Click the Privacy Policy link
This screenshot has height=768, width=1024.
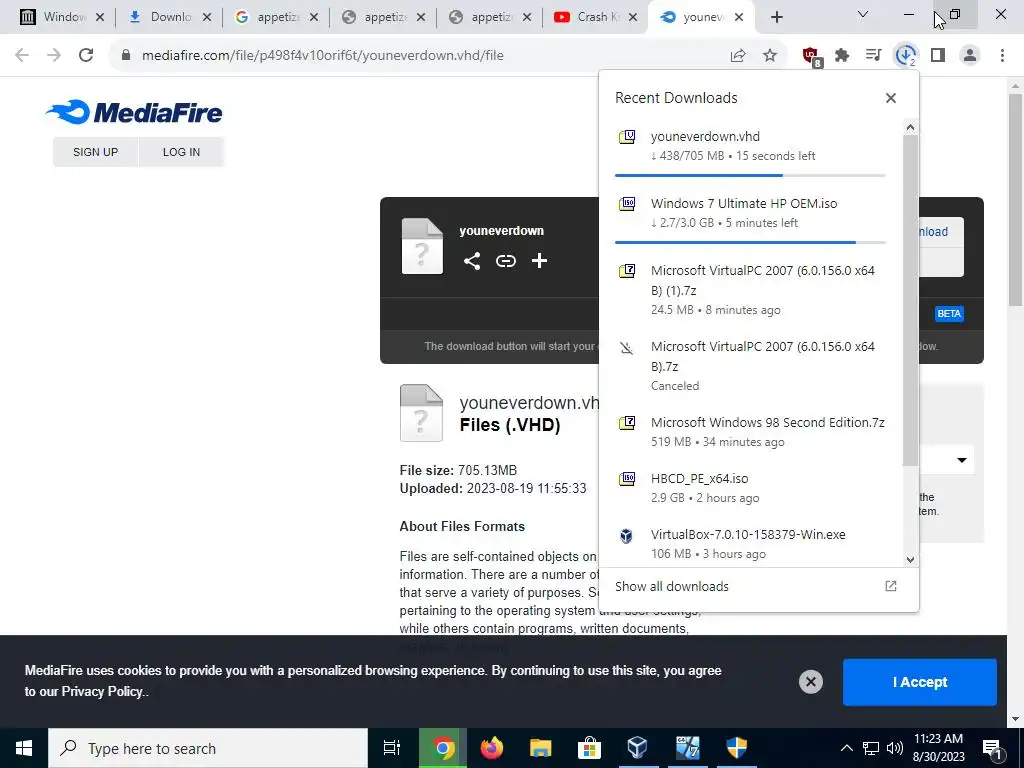102,692
